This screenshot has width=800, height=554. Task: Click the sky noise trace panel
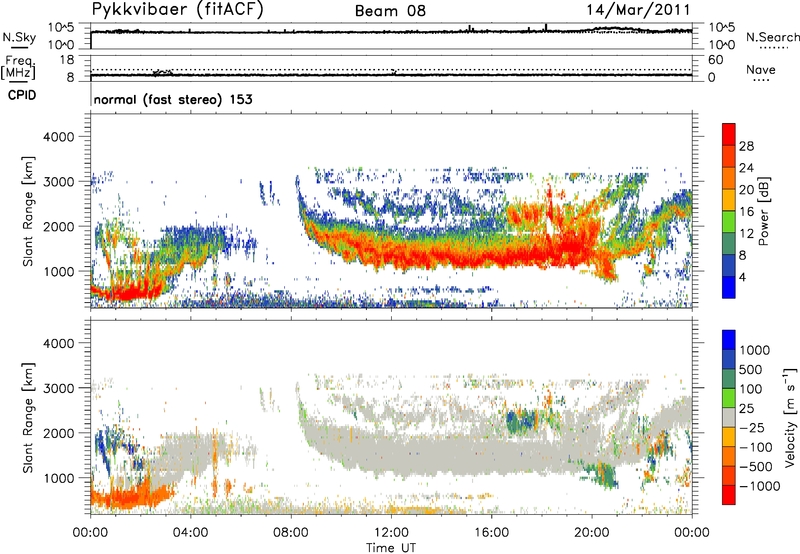[x=391, y=36]
